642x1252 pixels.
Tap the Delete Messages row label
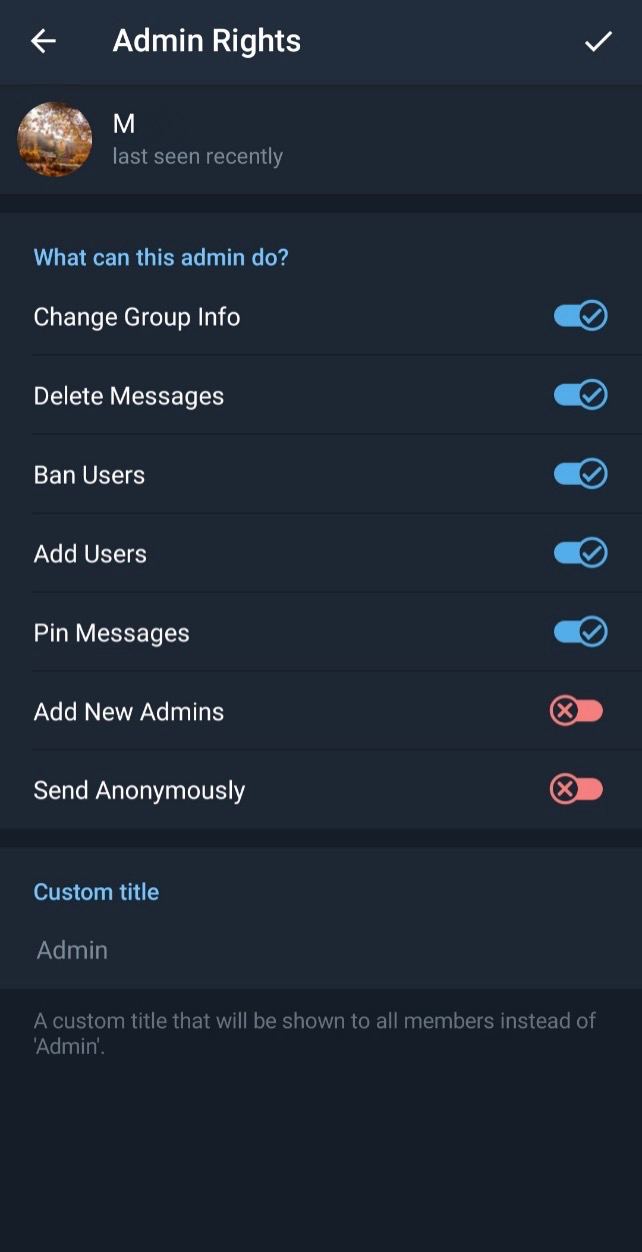129,396
